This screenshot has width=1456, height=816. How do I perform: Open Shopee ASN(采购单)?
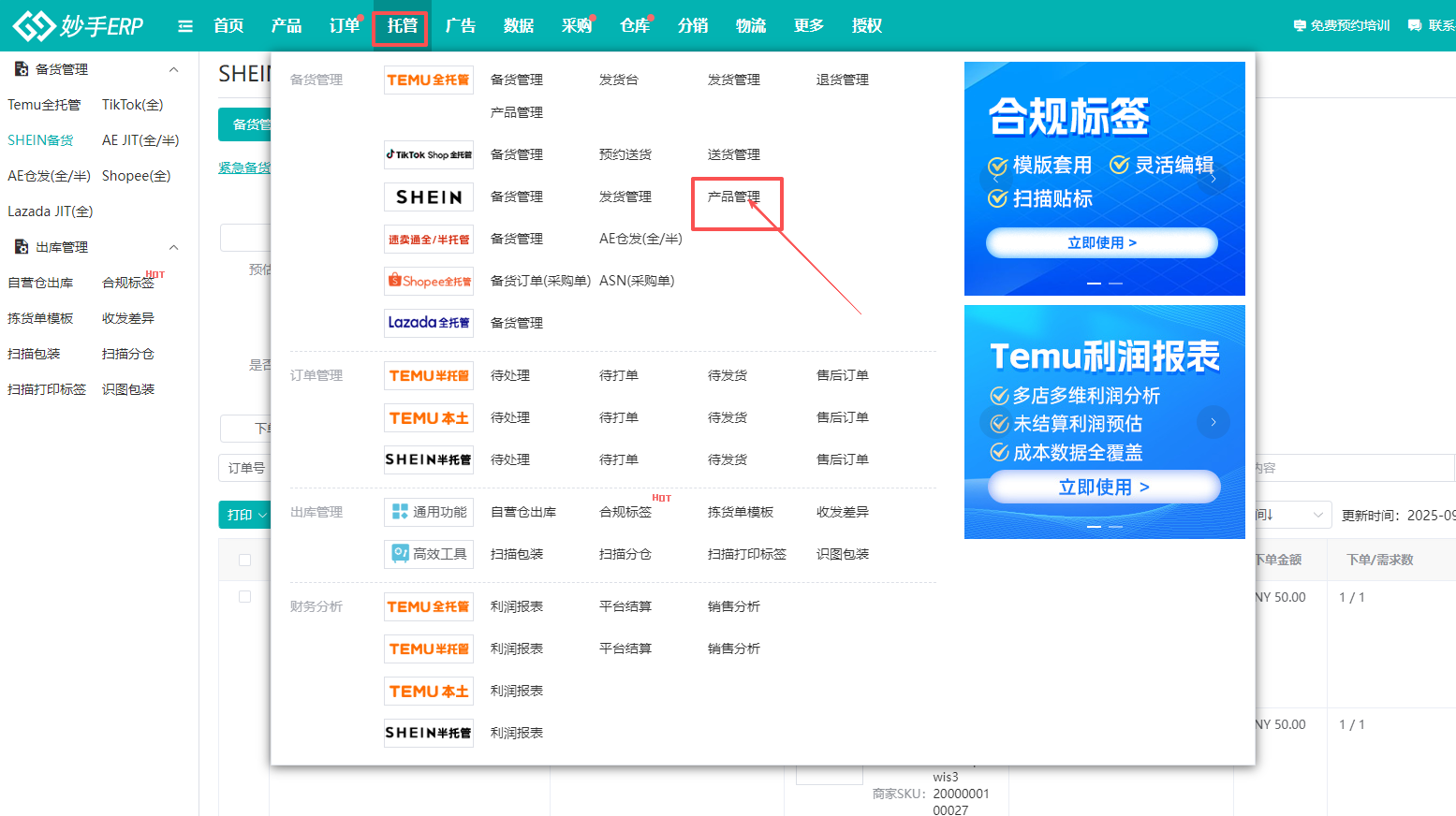coord(637,281)
